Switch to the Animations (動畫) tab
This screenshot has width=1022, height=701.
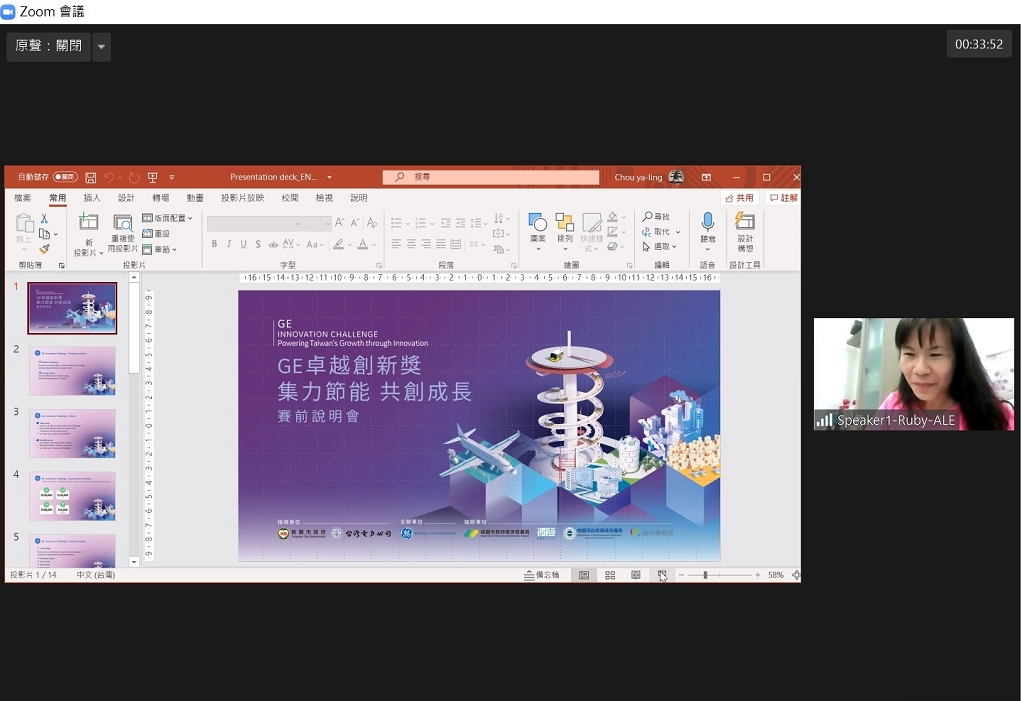point(196,198)
